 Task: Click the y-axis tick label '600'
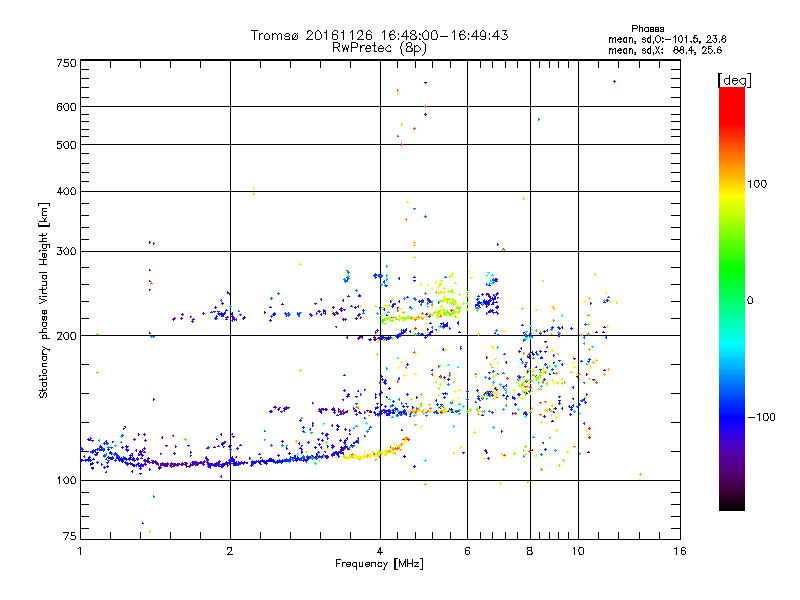[66, 107]
